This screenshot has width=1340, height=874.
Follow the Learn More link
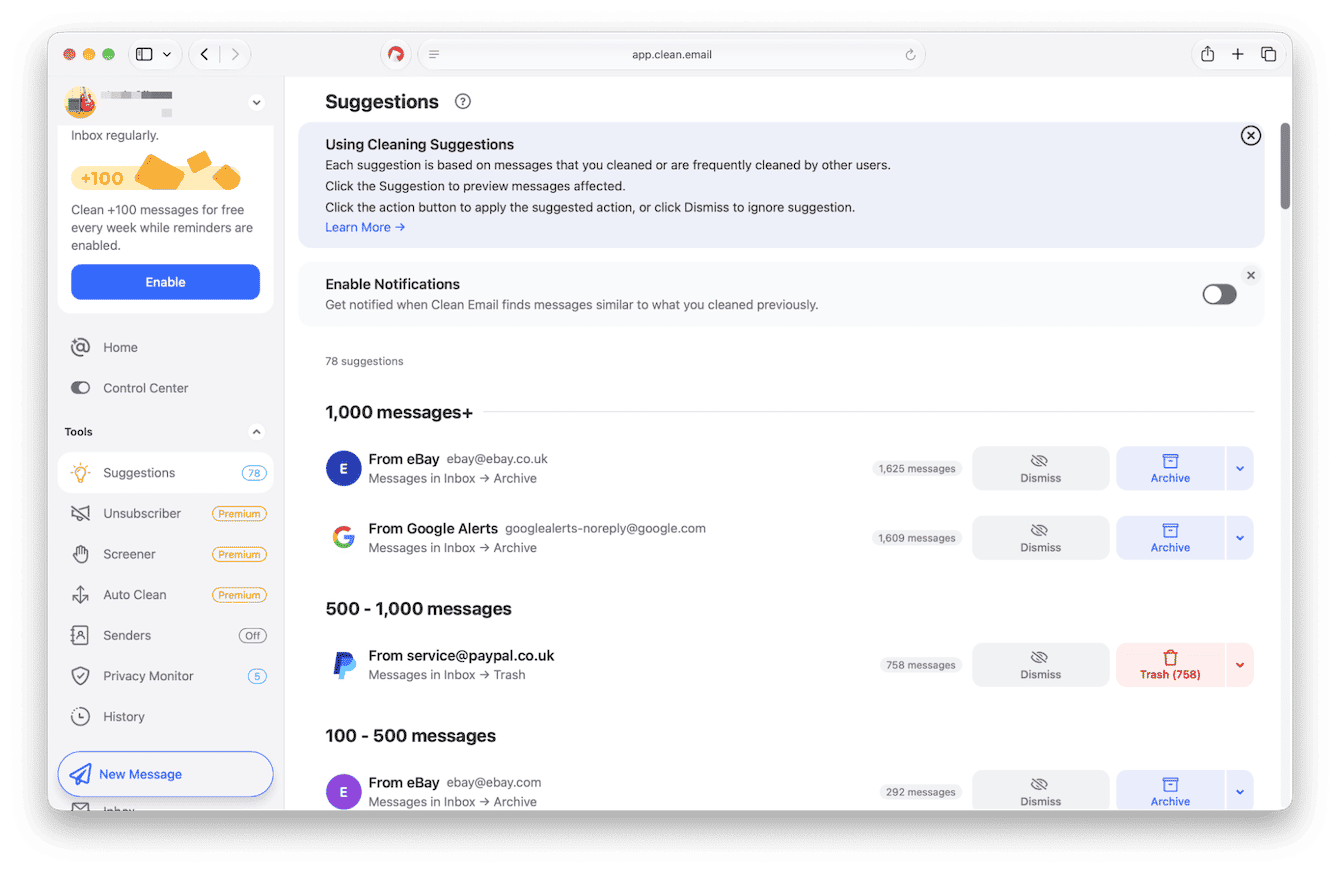365,227
